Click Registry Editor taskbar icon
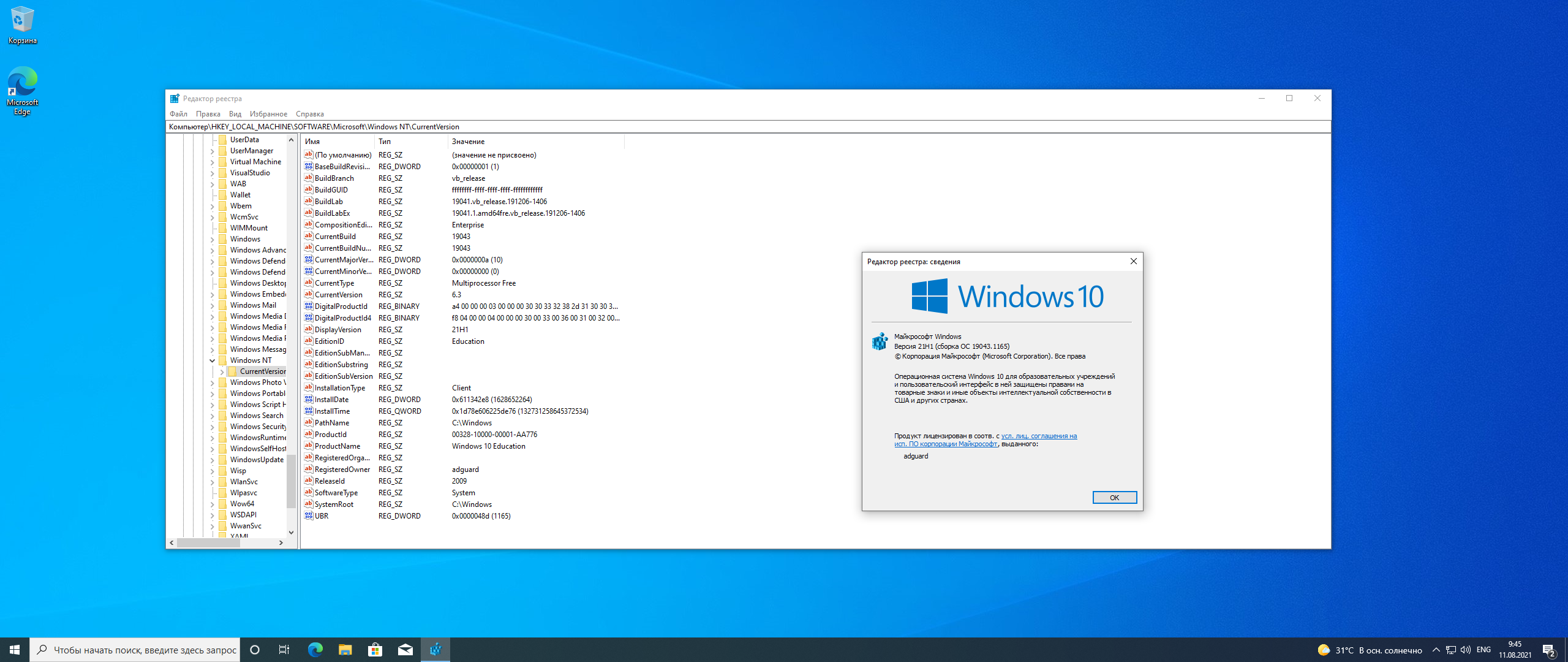Screen dimensions: 1568x662 tap(435, 650)
